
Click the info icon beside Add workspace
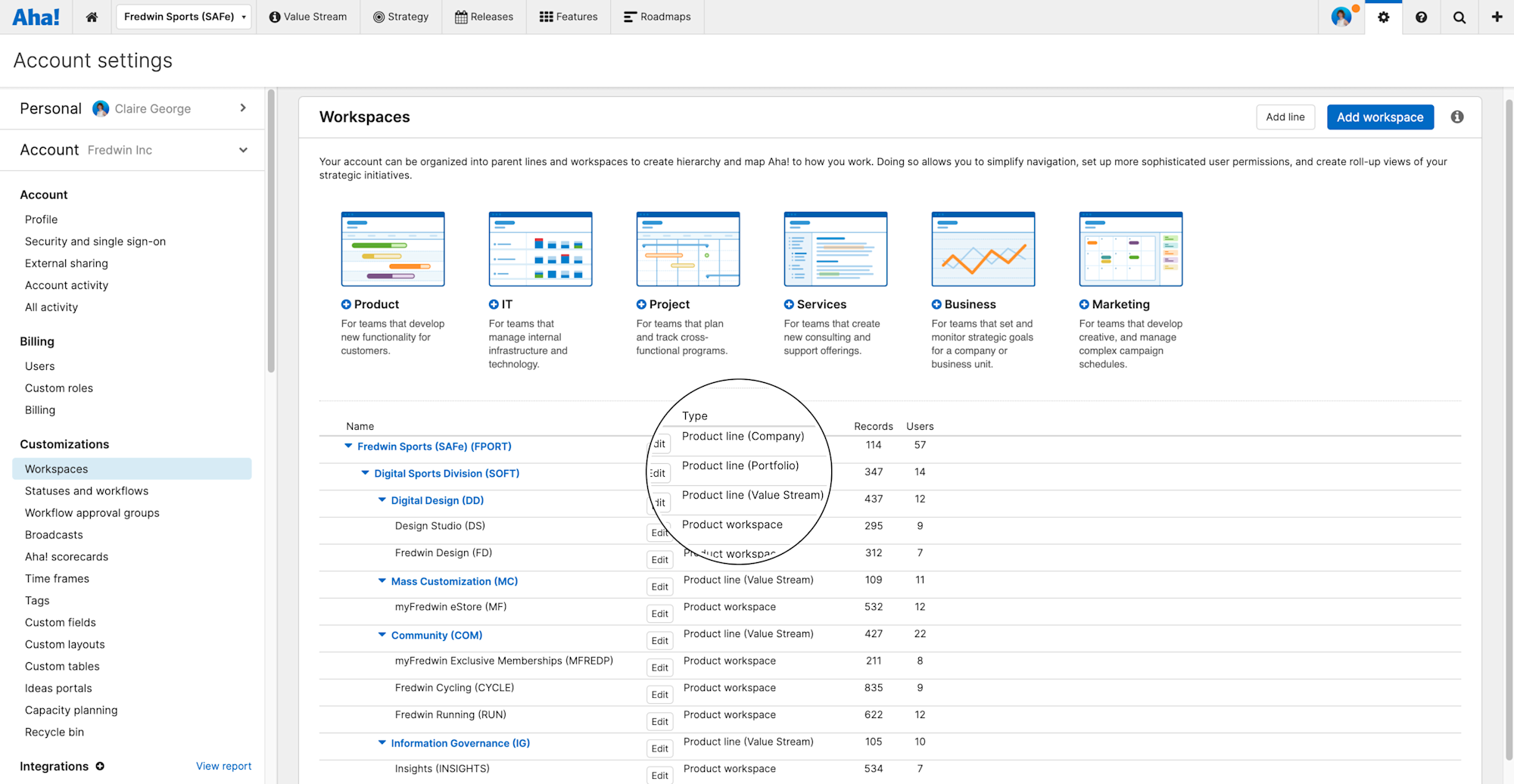point(1457,117)
